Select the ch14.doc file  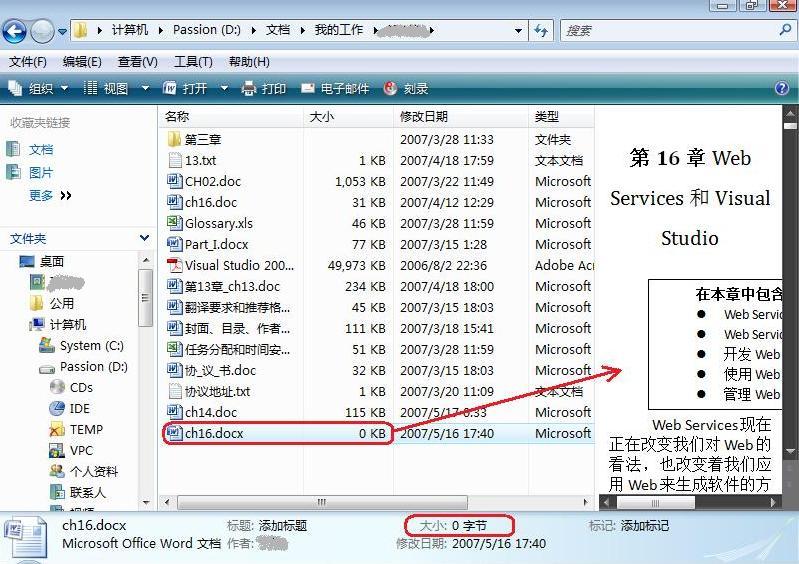coord(210,412)
